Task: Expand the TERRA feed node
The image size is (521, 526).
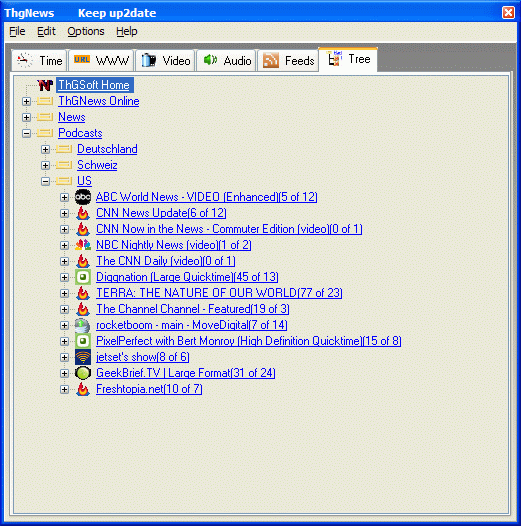Action: pyautogui.click(x=64, y=294)
